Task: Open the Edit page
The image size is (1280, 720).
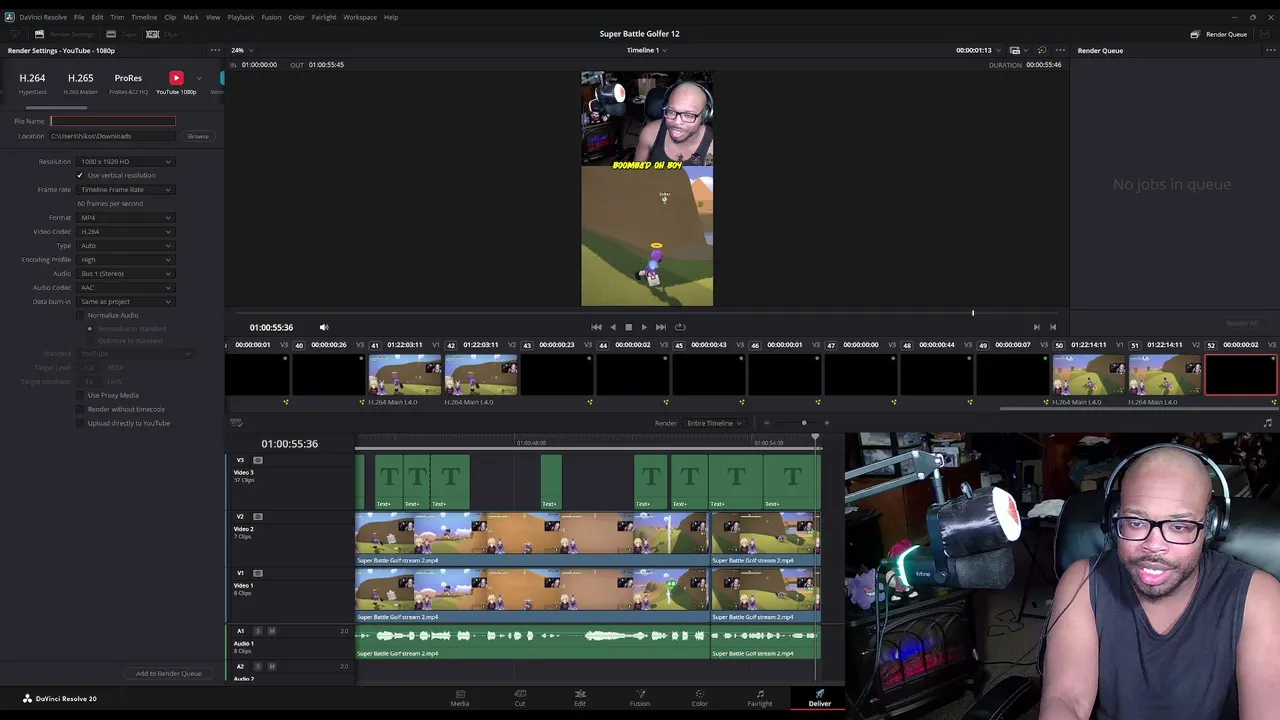Action: pos(580,698)
